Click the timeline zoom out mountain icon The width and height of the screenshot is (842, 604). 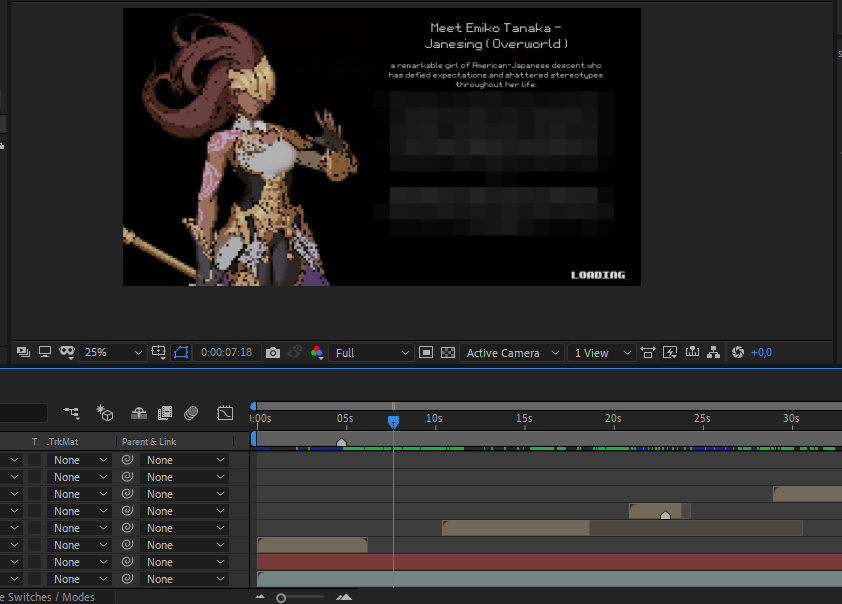click(260, 597)
